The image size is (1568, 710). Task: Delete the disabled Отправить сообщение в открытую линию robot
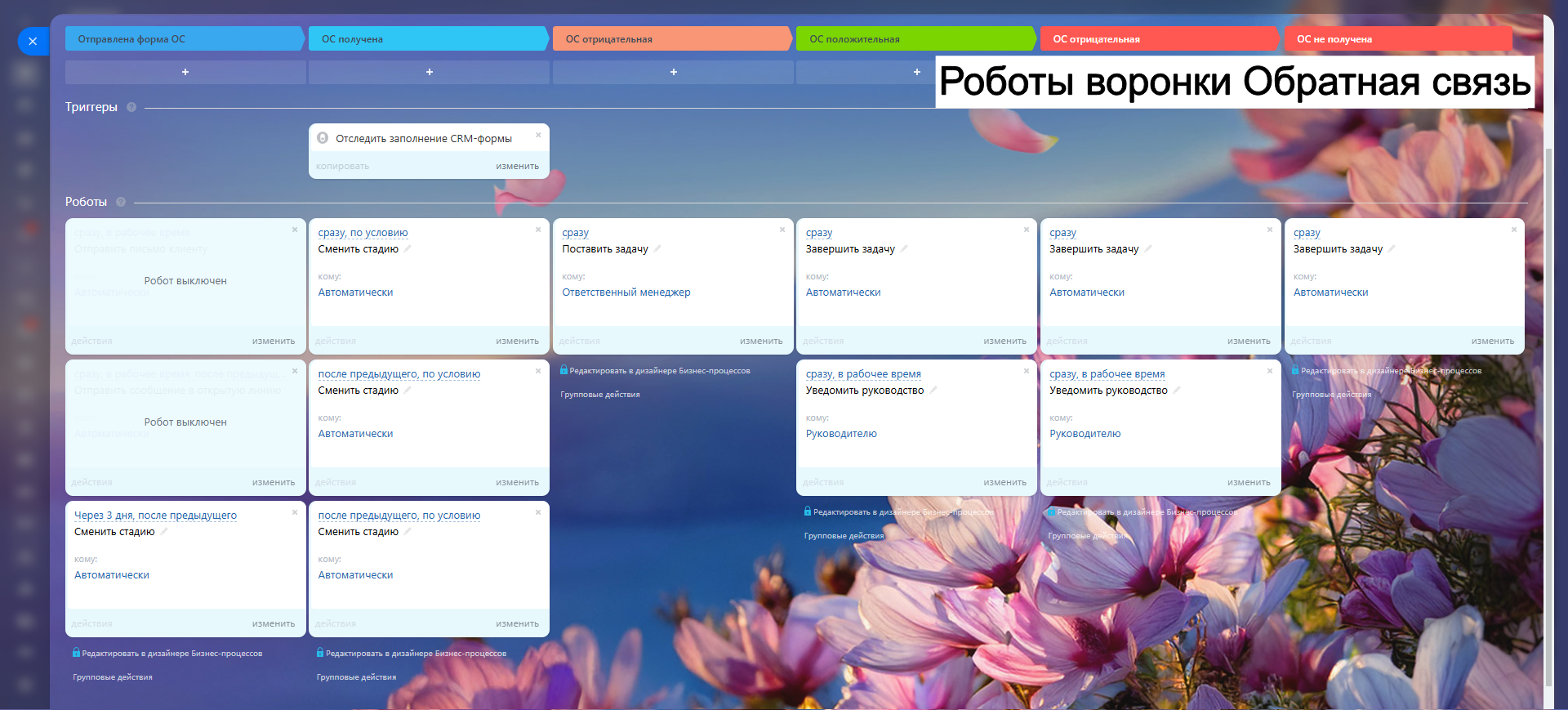pyautogui.click(x=295, y=371)
